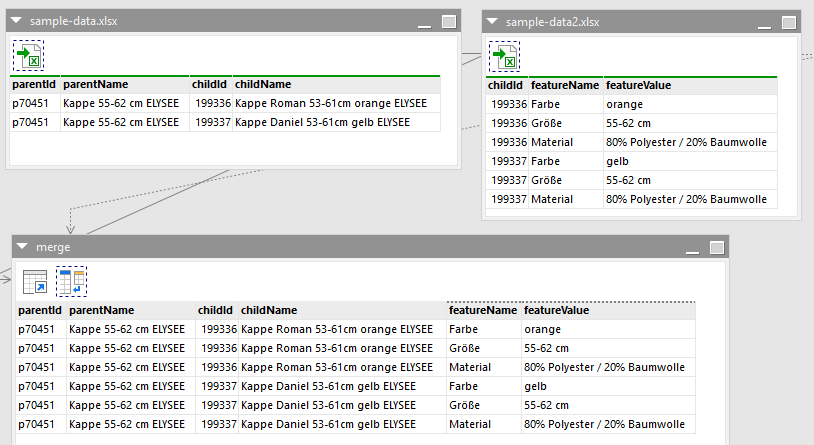Viewport: 814px width, 445px height.
Task: Select childName column header in merge
Action: coord(343,311)
